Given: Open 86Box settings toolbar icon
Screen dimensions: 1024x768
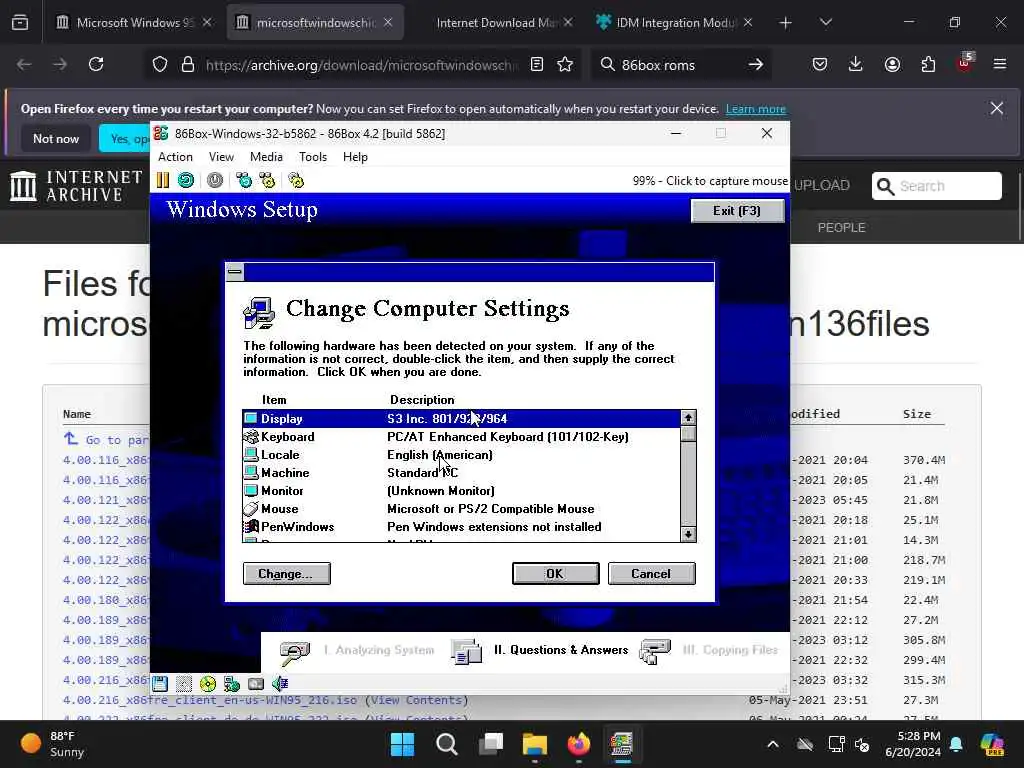Looking at the screenshot, I should pyautogui.click(x=296, y=180).
